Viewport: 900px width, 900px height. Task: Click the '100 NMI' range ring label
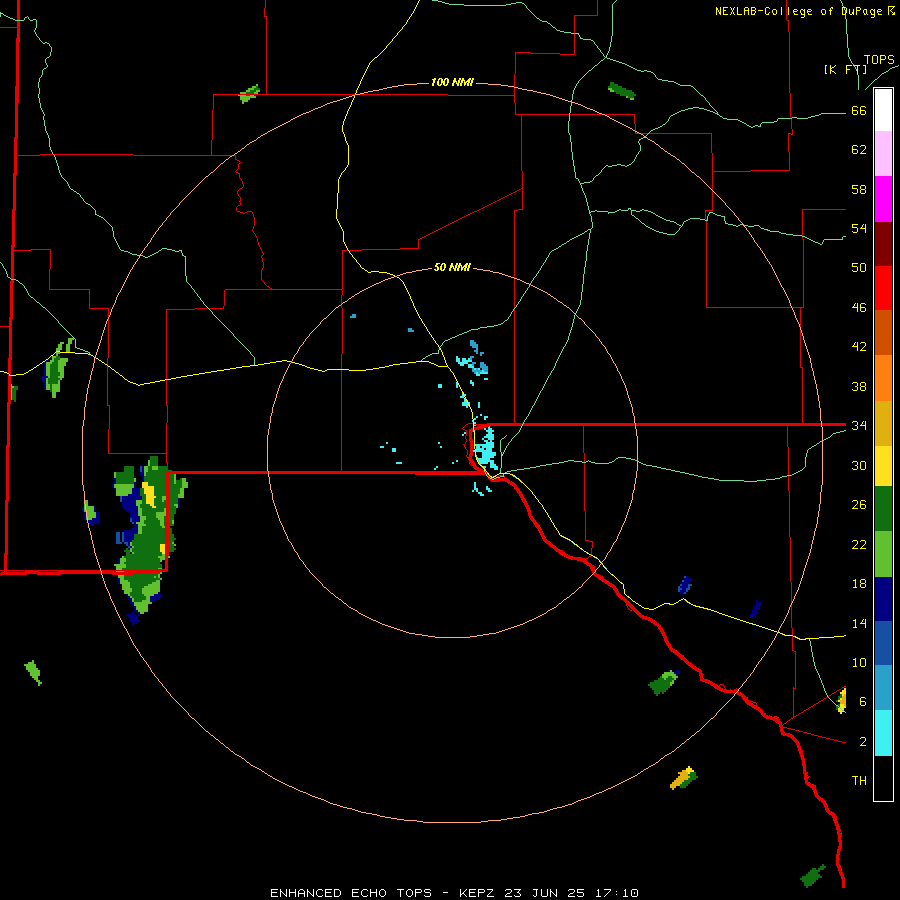452,83
